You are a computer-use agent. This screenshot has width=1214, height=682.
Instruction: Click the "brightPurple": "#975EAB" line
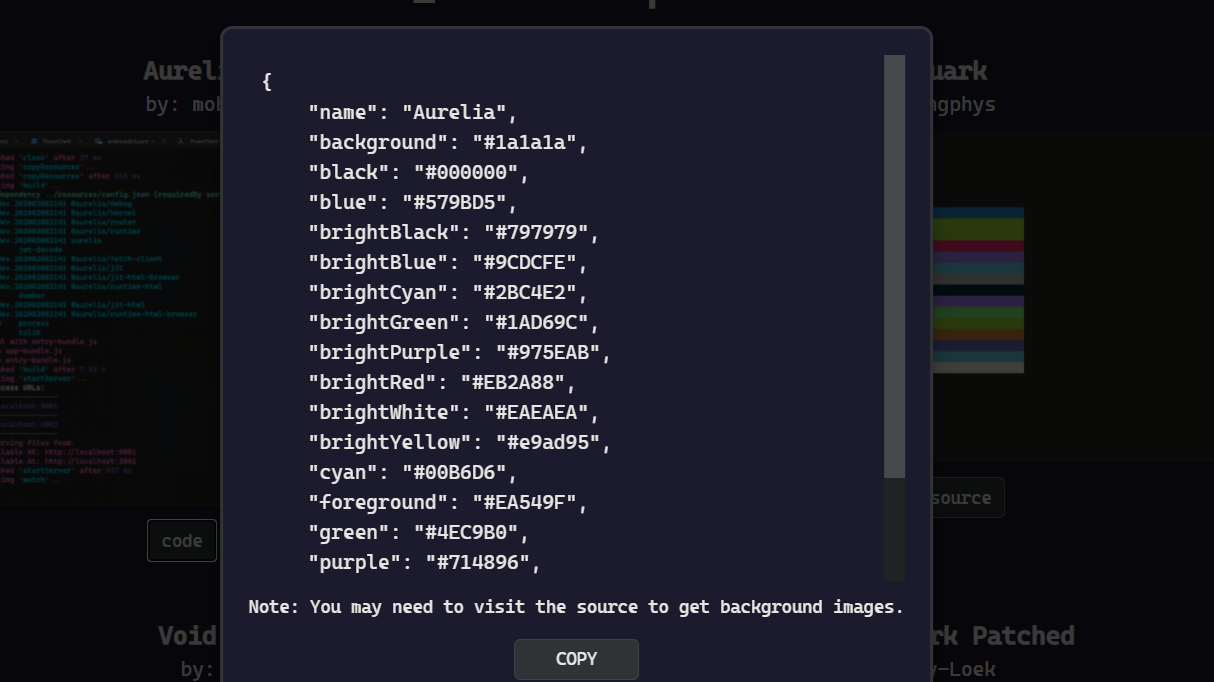460,352
